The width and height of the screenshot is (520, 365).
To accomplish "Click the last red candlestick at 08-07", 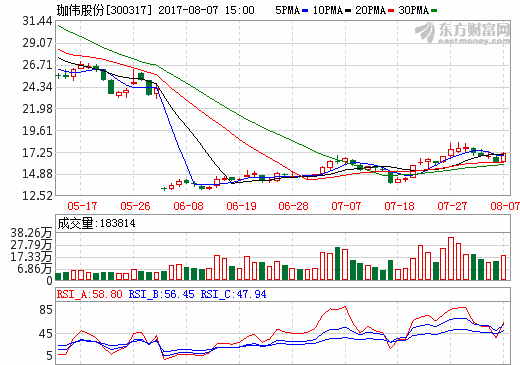I will tap(503, 157).
